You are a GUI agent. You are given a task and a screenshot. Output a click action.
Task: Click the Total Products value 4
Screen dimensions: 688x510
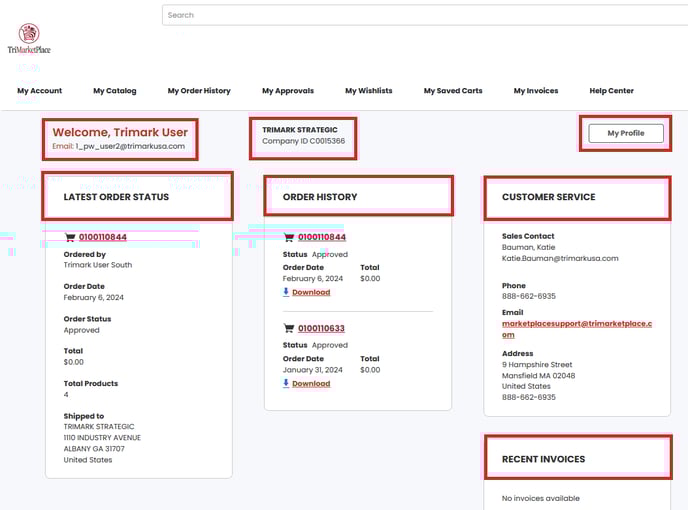[x=66, y=395]
